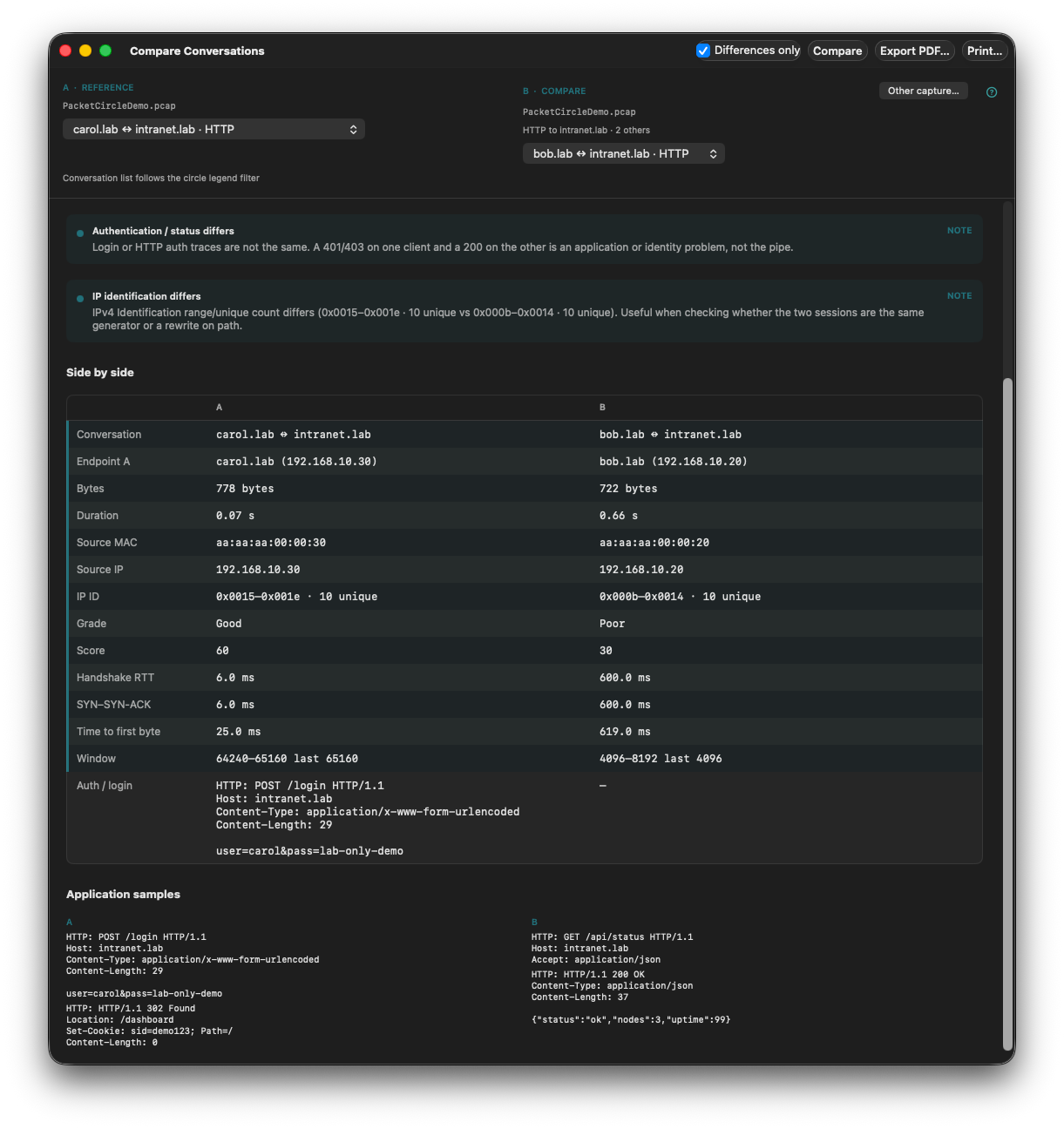Viewport: 1064px width, 1129px height.
Task: Click the 'HTTP: HTTP/1.1 302 Found' line
Action: point(131,1009)
